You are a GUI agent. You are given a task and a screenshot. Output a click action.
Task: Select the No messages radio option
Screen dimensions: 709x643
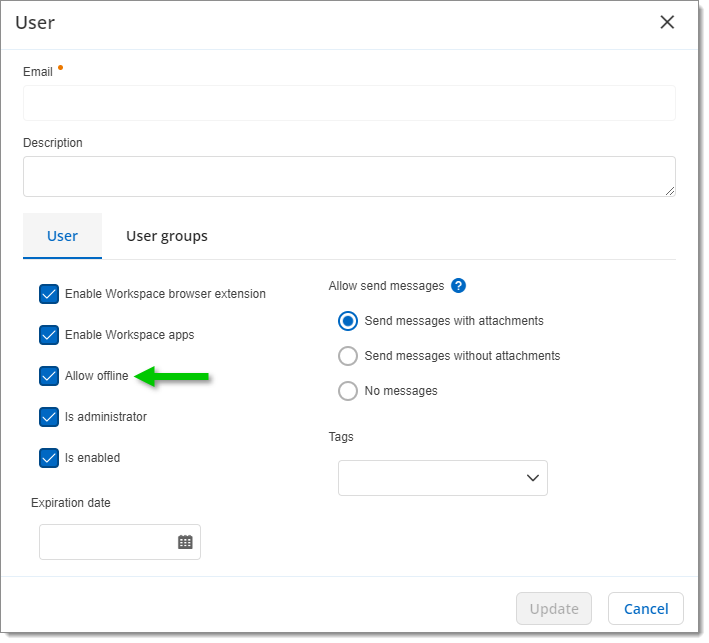(348, 391)
